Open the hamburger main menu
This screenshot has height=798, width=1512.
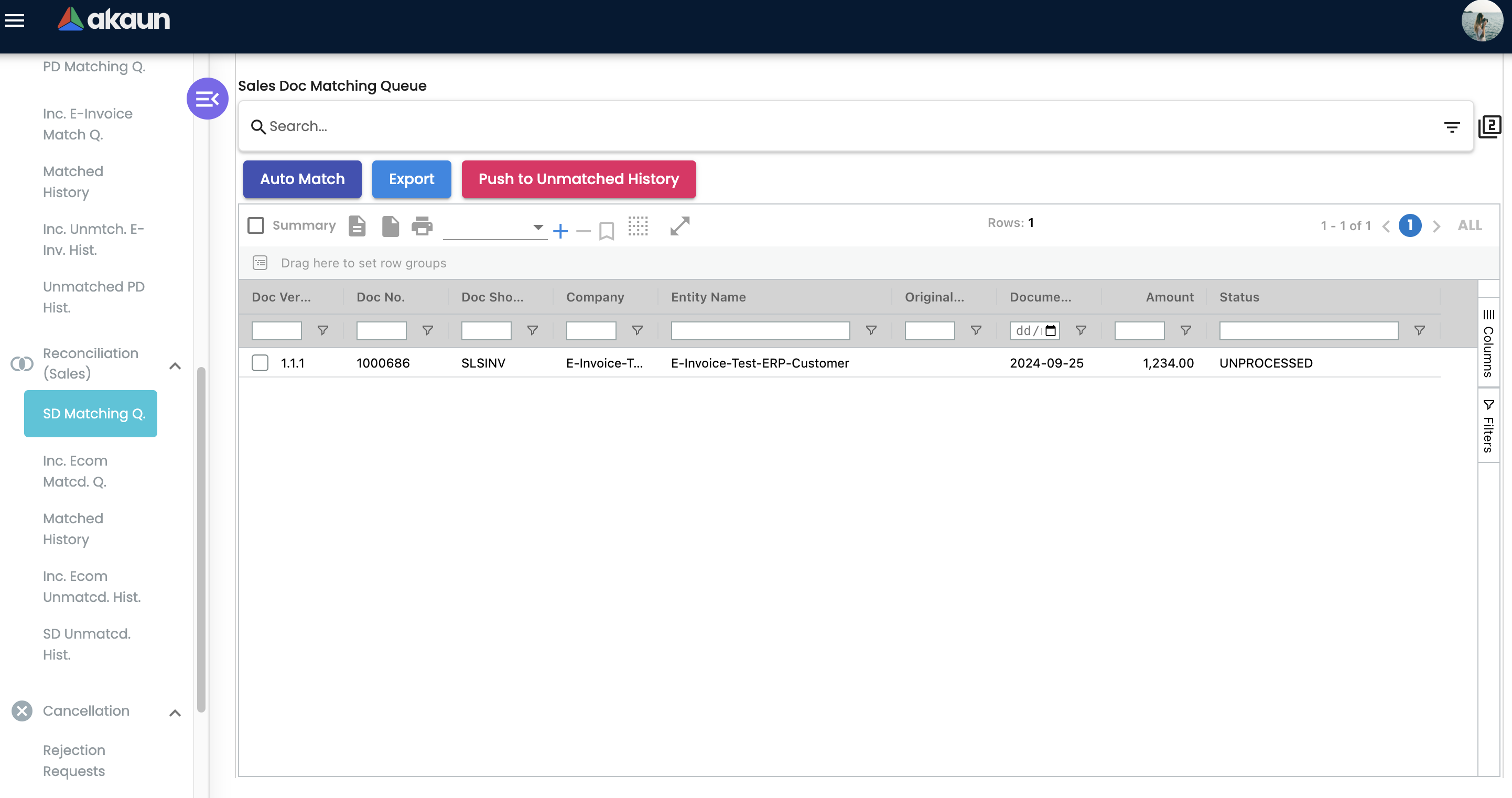click(15, 20)
